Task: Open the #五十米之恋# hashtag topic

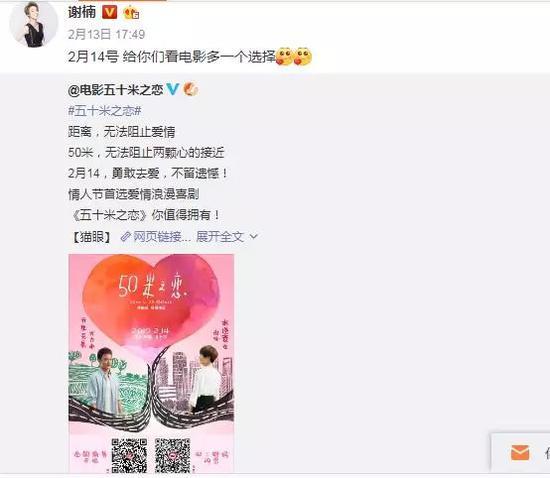Action: (x=105, y=111)
